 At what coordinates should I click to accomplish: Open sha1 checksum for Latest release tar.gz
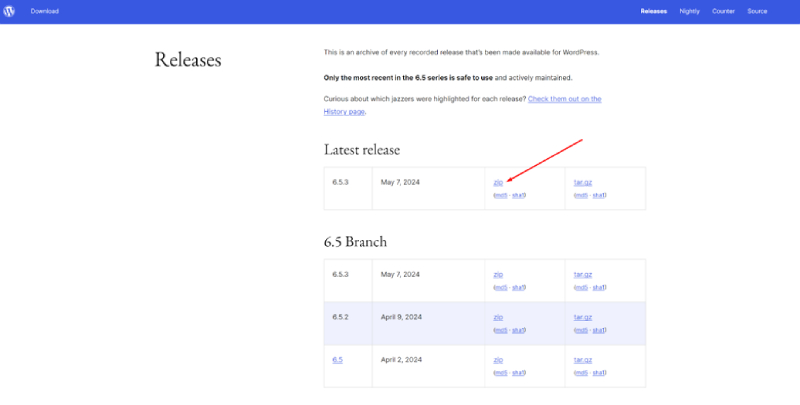click(x=598, y=195)
